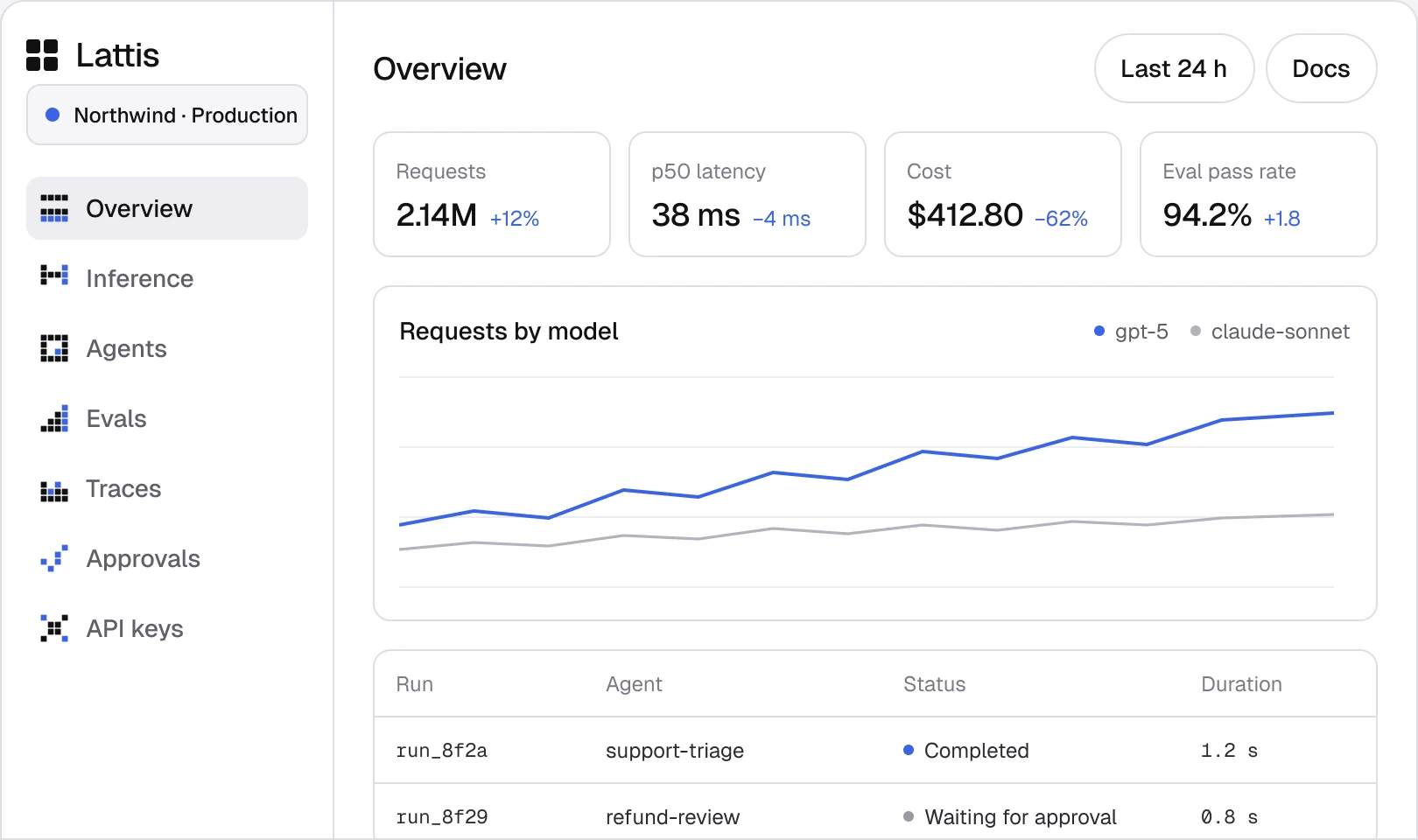Click the Traces icon in the sidebar

[x=54, y=490]
